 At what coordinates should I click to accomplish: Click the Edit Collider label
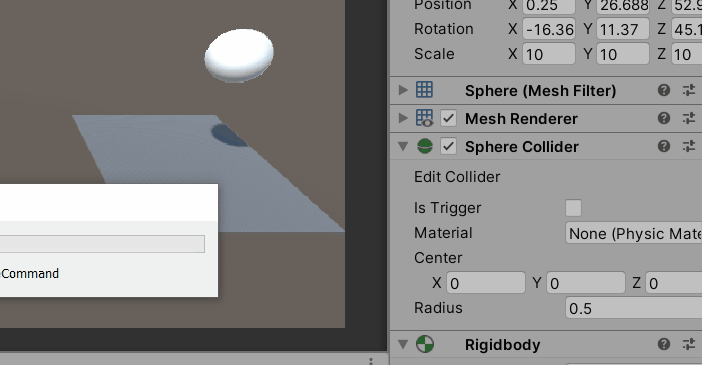457,177
